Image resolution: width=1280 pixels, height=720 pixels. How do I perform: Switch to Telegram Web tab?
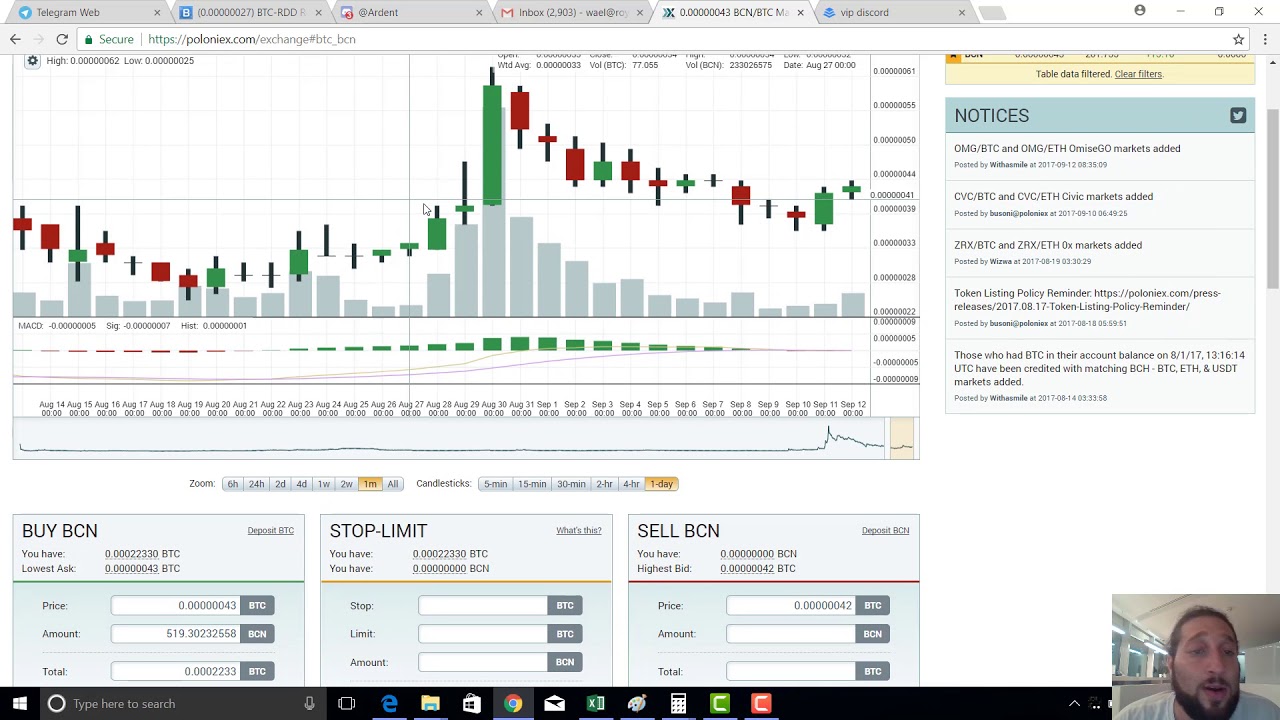(85, 12)
